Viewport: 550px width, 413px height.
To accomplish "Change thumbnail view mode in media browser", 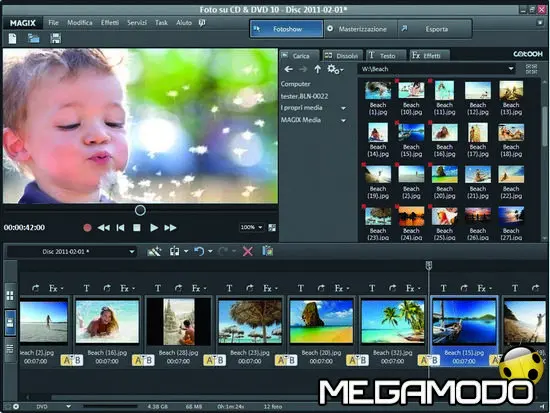I will point(531,69).
